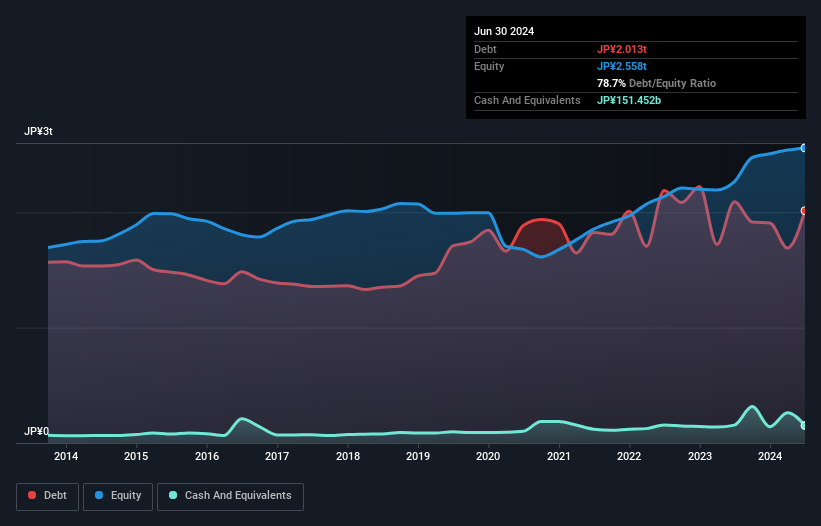
Task: Click the JP¥3t y-axis label
Action: (38, 131)
